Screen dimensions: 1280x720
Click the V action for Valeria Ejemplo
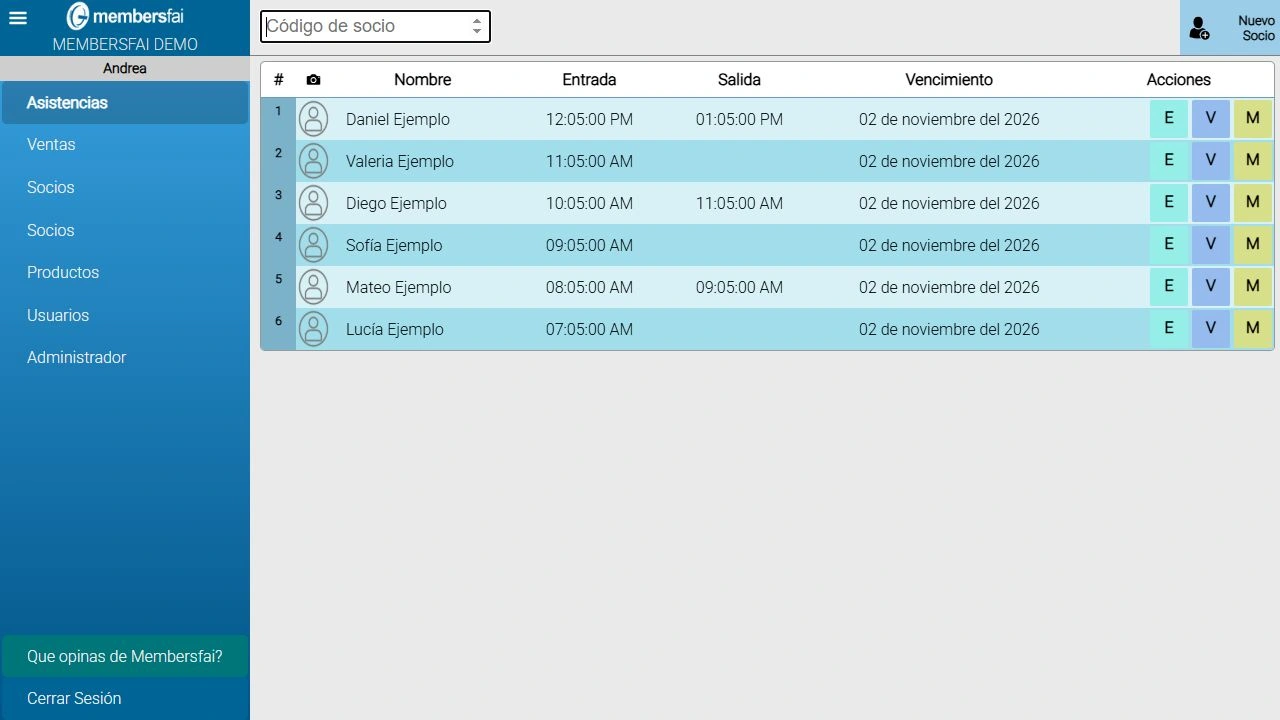1210,161
